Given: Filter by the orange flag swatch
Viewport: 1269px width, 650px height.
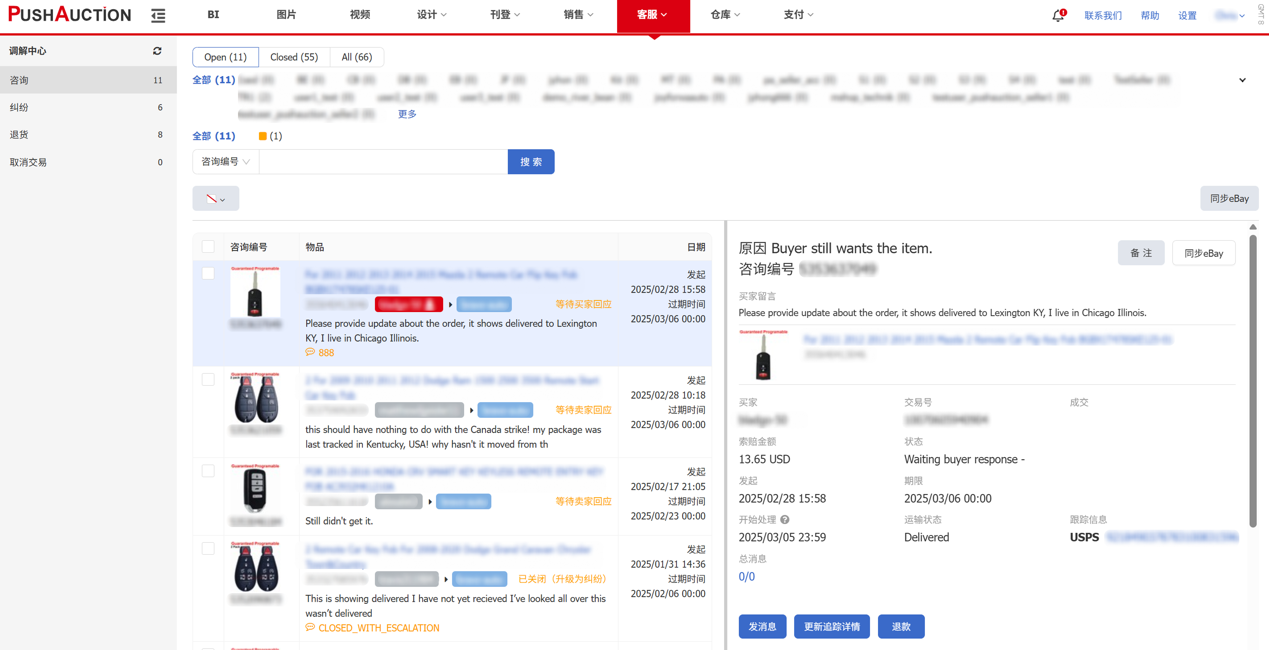Looking at the screenshot, I should [263, 136].
